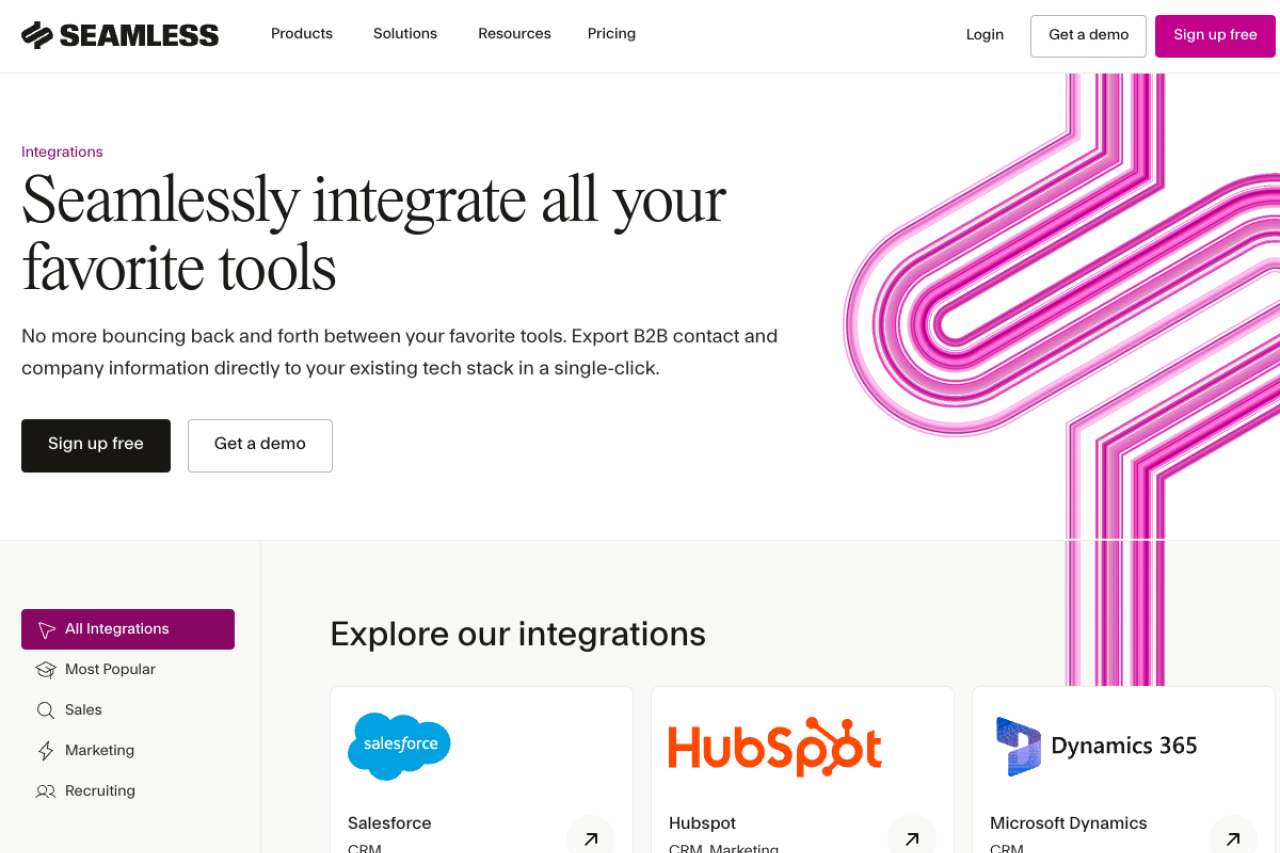
Task: Click Explore our integrations heading
Action: click(x=518, y=634)
